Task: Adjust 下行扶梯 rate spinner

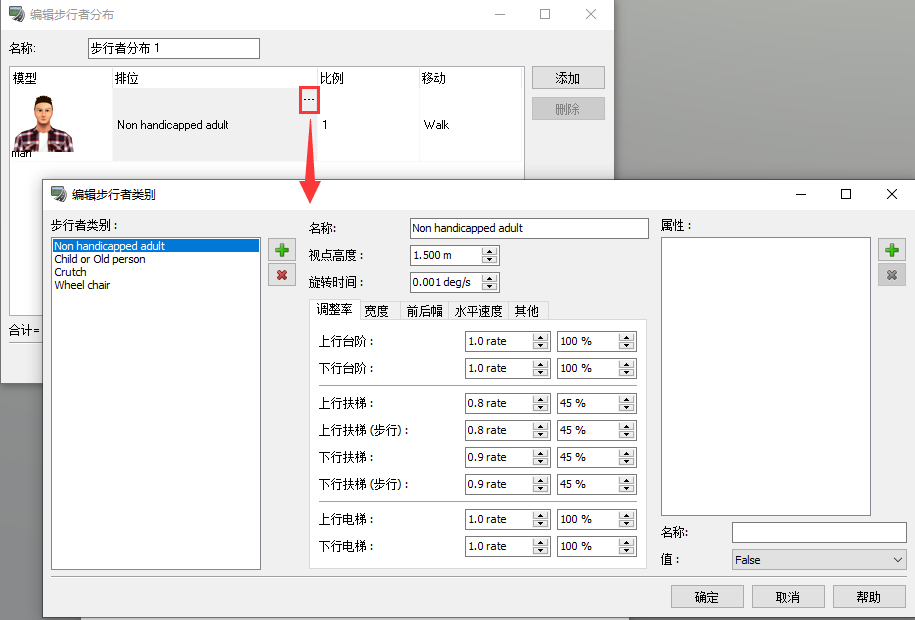Action: (x=540, y=457)
